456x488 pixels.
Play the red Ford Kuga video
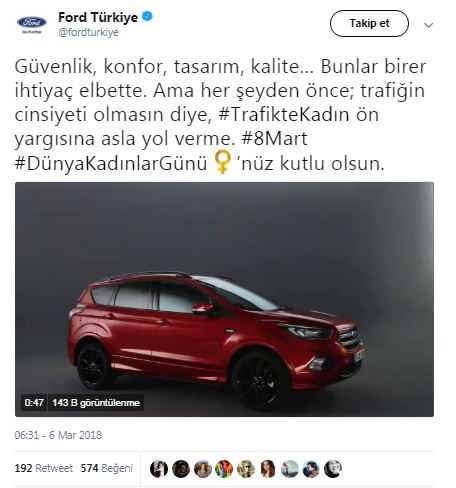click(x=224, y=299)
